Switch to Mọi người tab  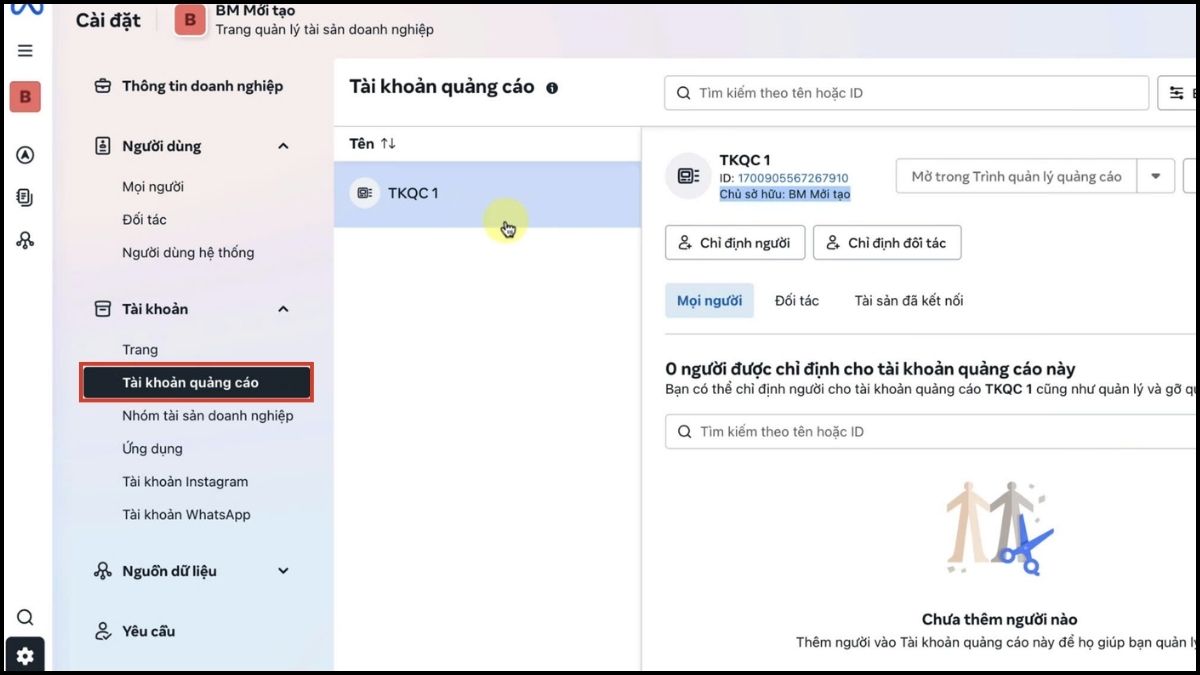click(x=709, y=301)
